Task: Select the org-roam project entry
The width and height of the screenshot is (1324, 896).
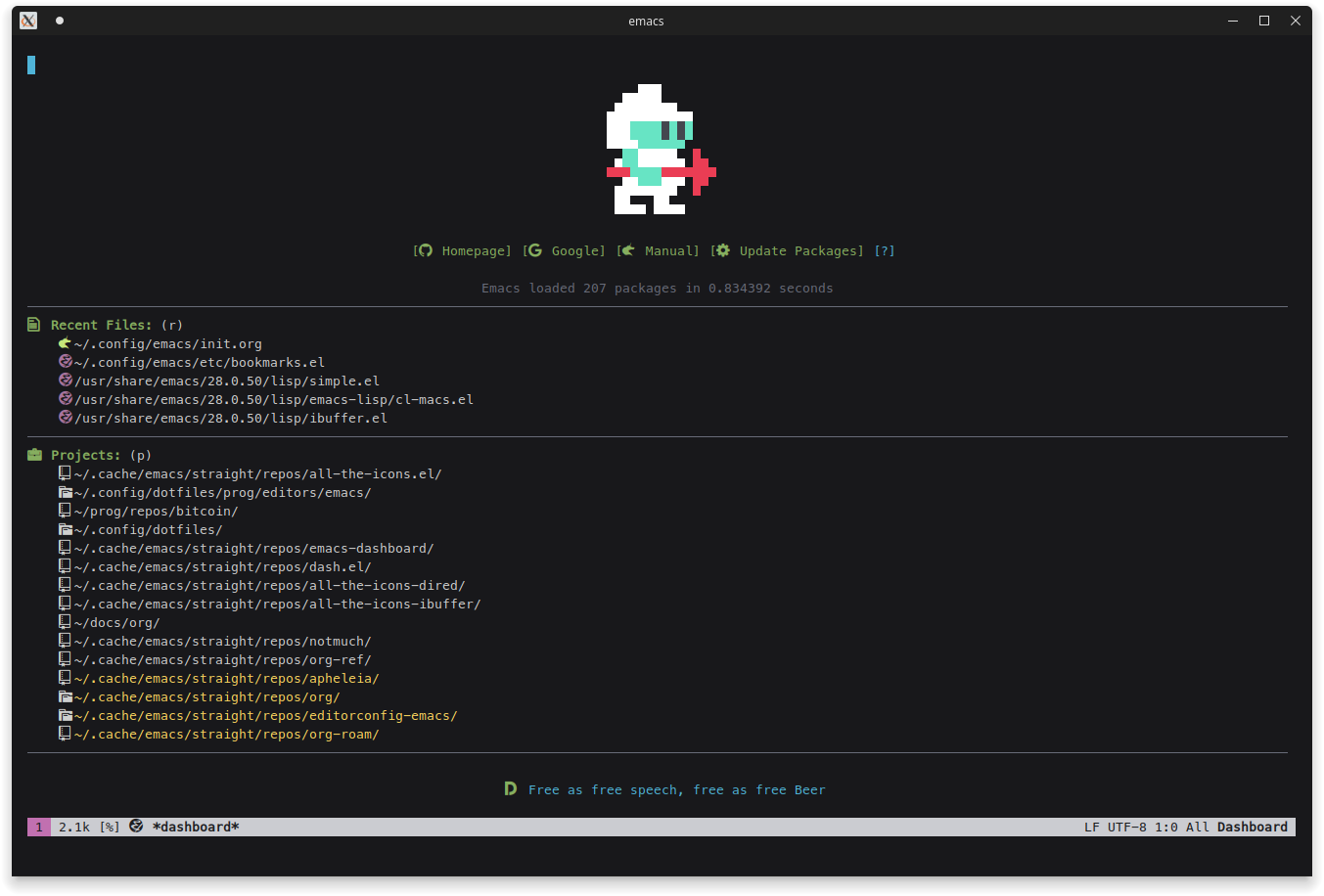Action: [x=226, y=735]
